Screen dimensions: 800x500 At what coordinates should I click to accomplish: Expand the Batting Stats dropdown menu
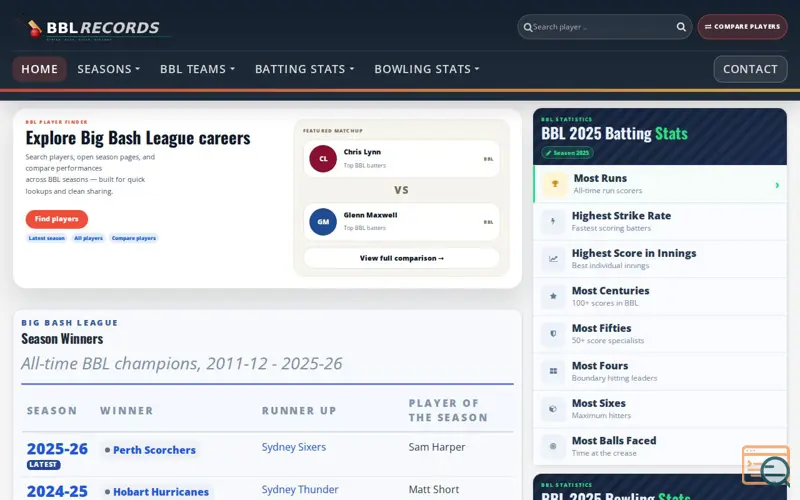click(305, 69)
